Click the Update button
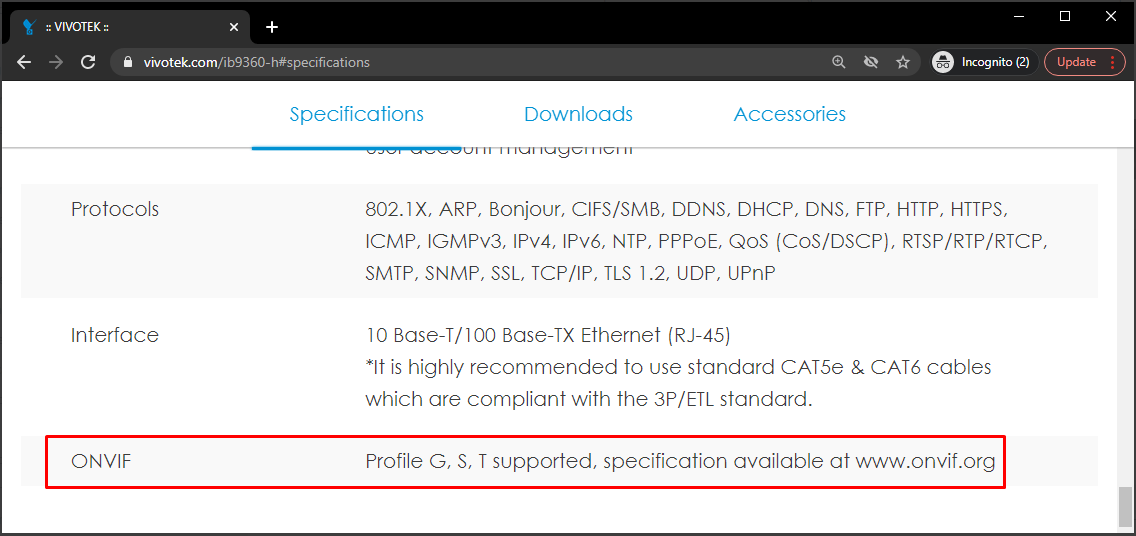Image resolution: width=1136 pixels, height=536 pixels. point(1076,62)
